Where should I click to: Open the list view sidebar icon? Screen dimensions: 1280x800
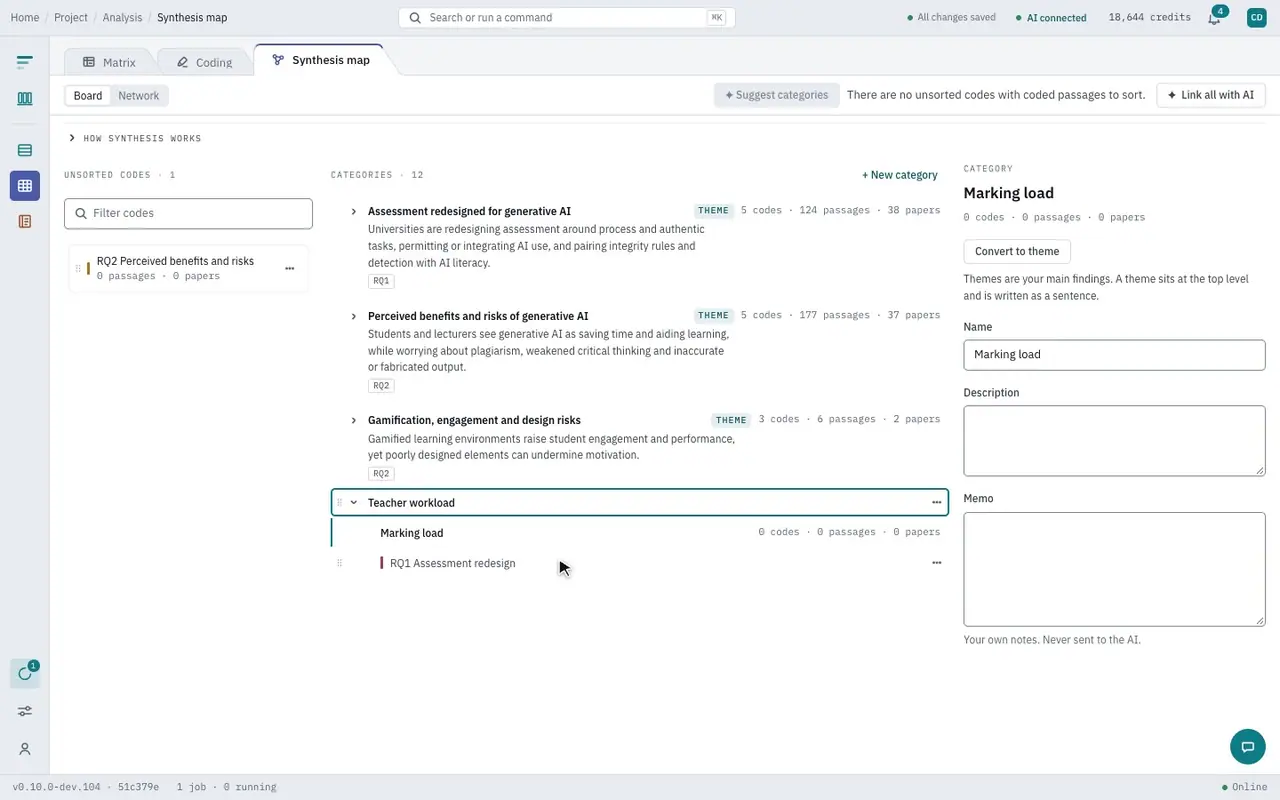point(25,150)
